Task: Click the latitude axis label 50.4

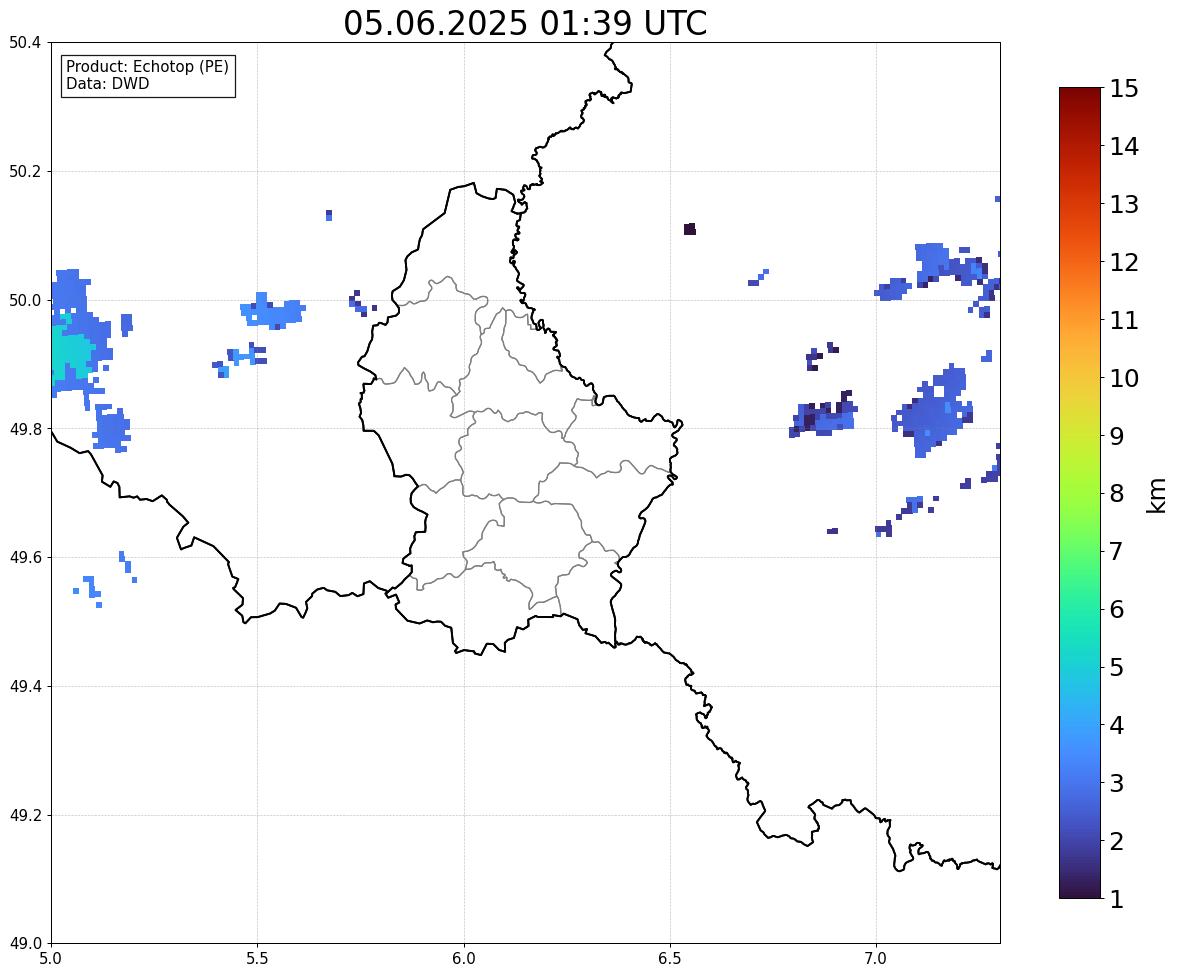Action: tap(24, 43)
